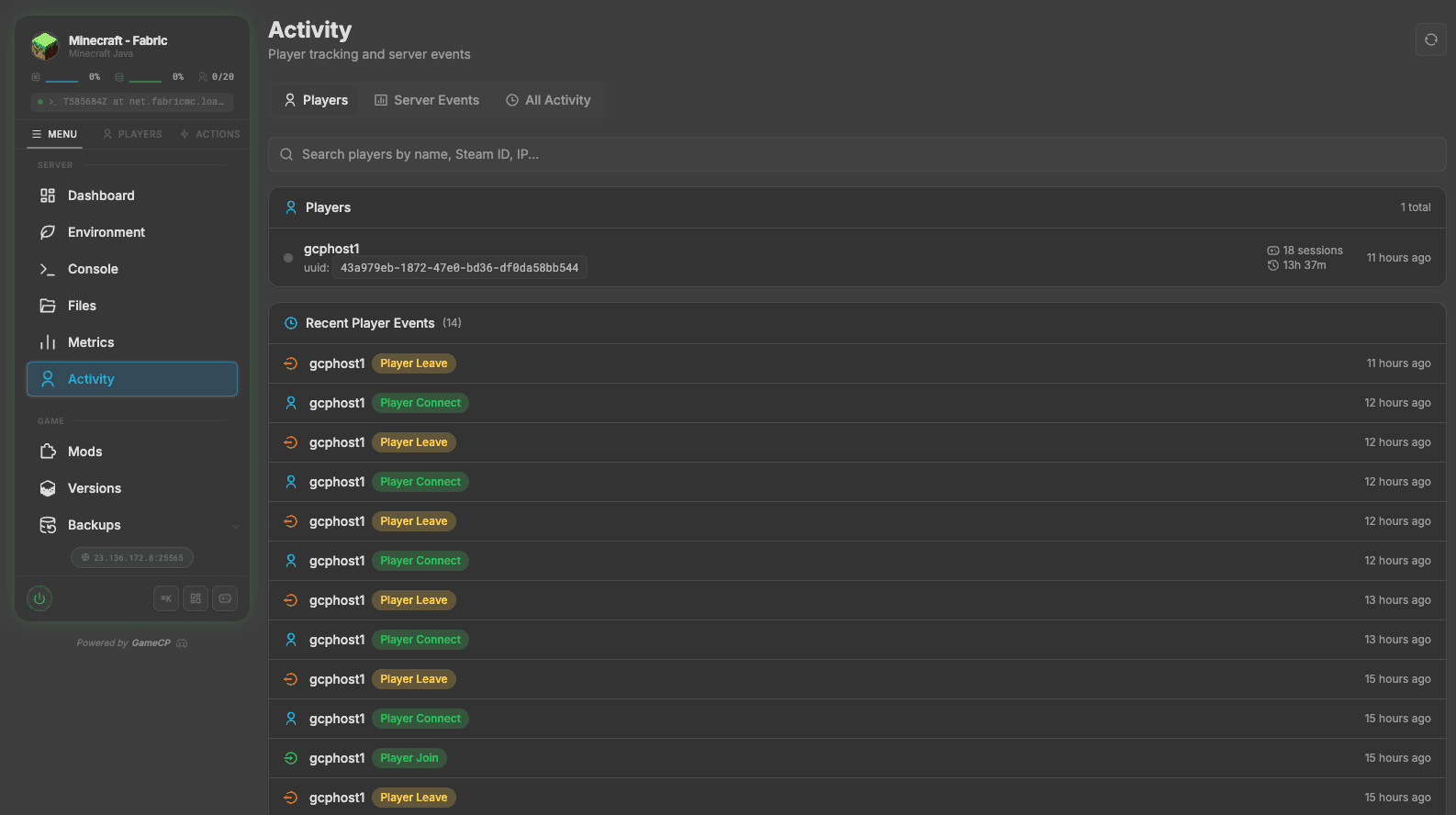Image resolution: width=1456 pixels, height=815 pixels.
Task: Open the Environment page
Action: pos(132,232)
